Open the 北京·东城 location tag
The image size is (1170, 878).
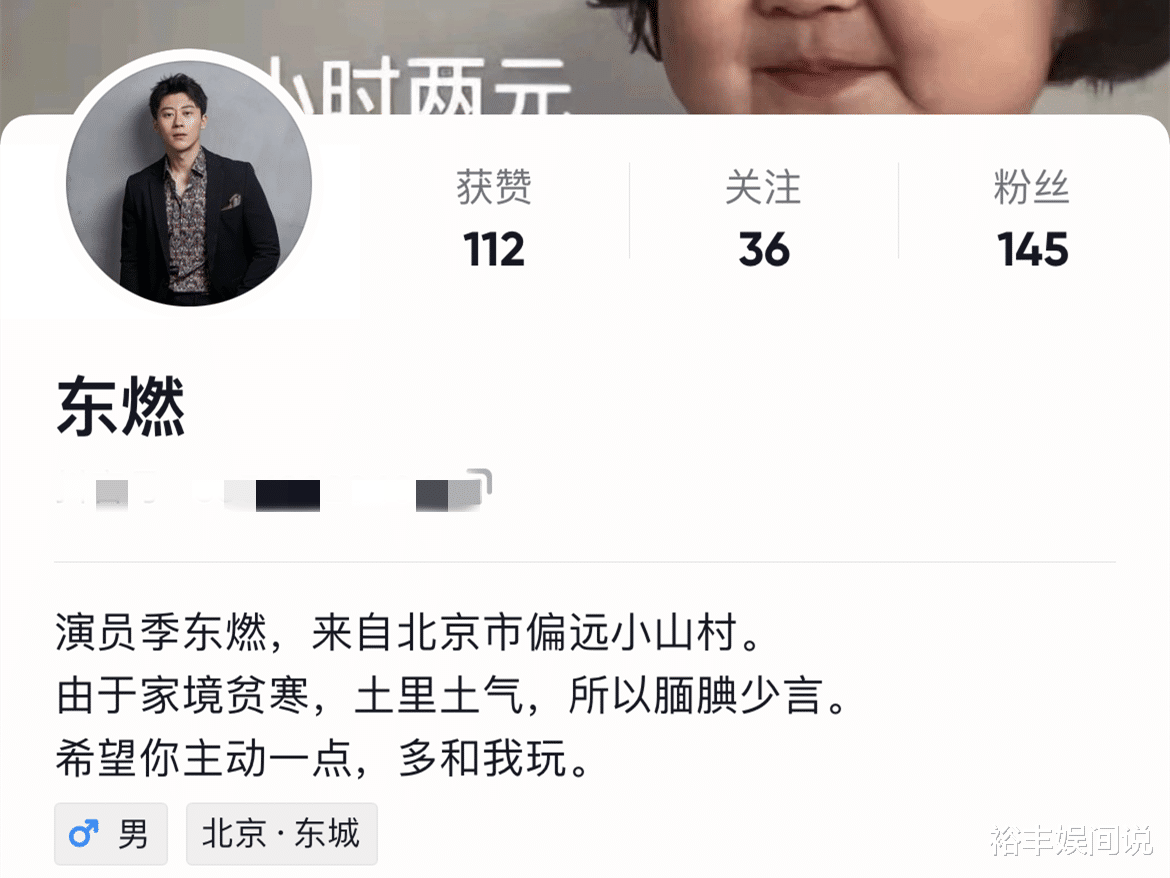click(x=281, y=834)
